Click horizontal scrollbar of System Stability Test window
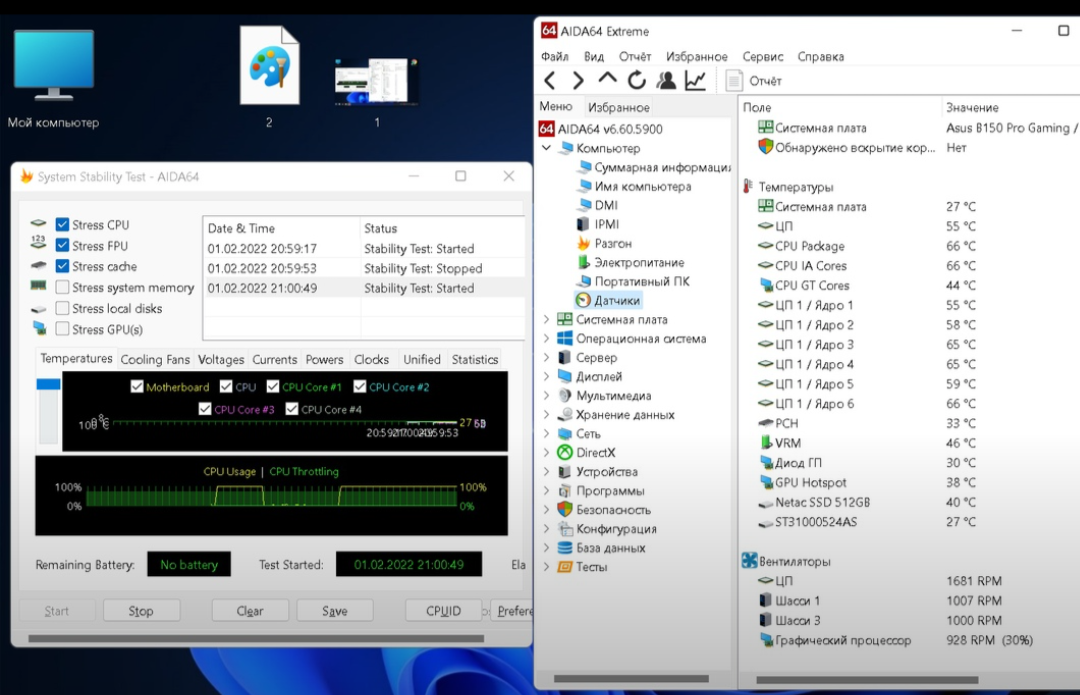The width and height of the screenshot is (1080, 695). (256, 639)
